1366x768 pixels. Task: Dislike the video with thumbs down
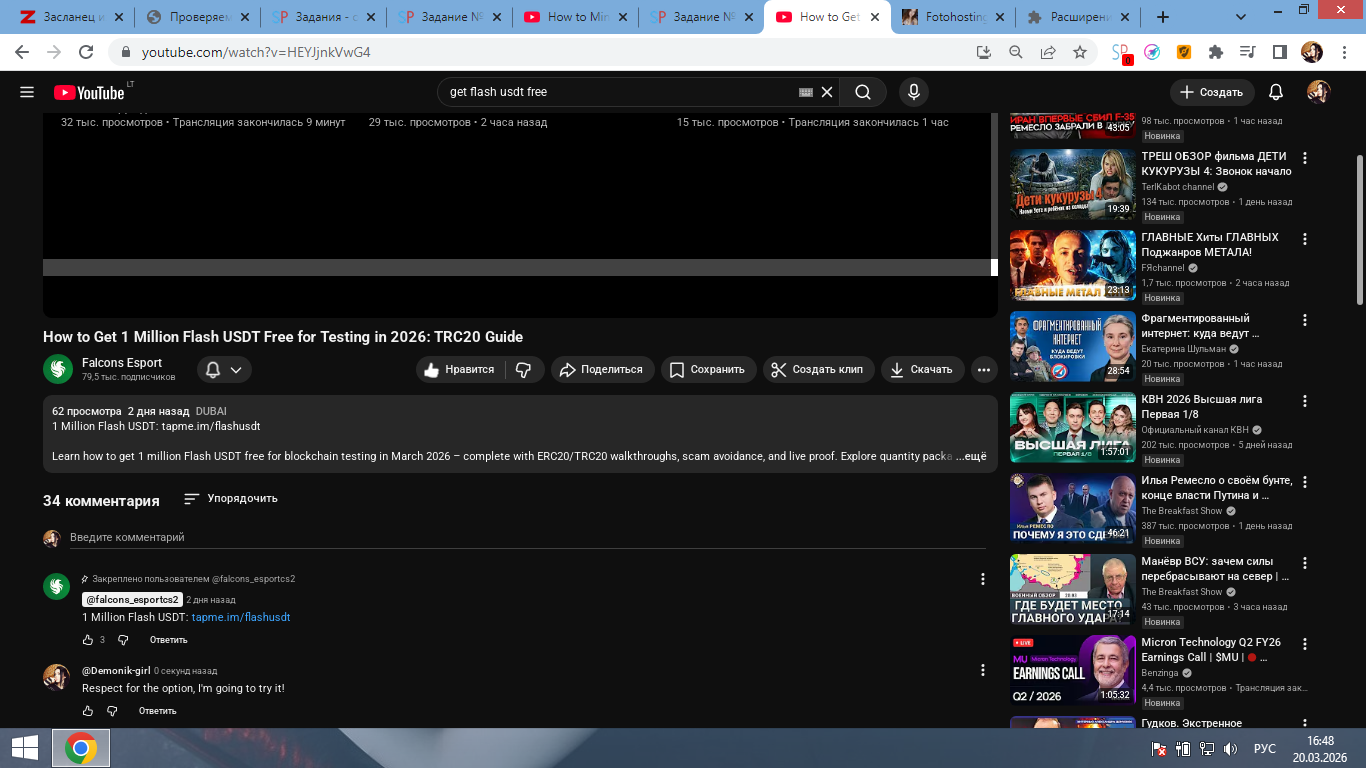525,370
